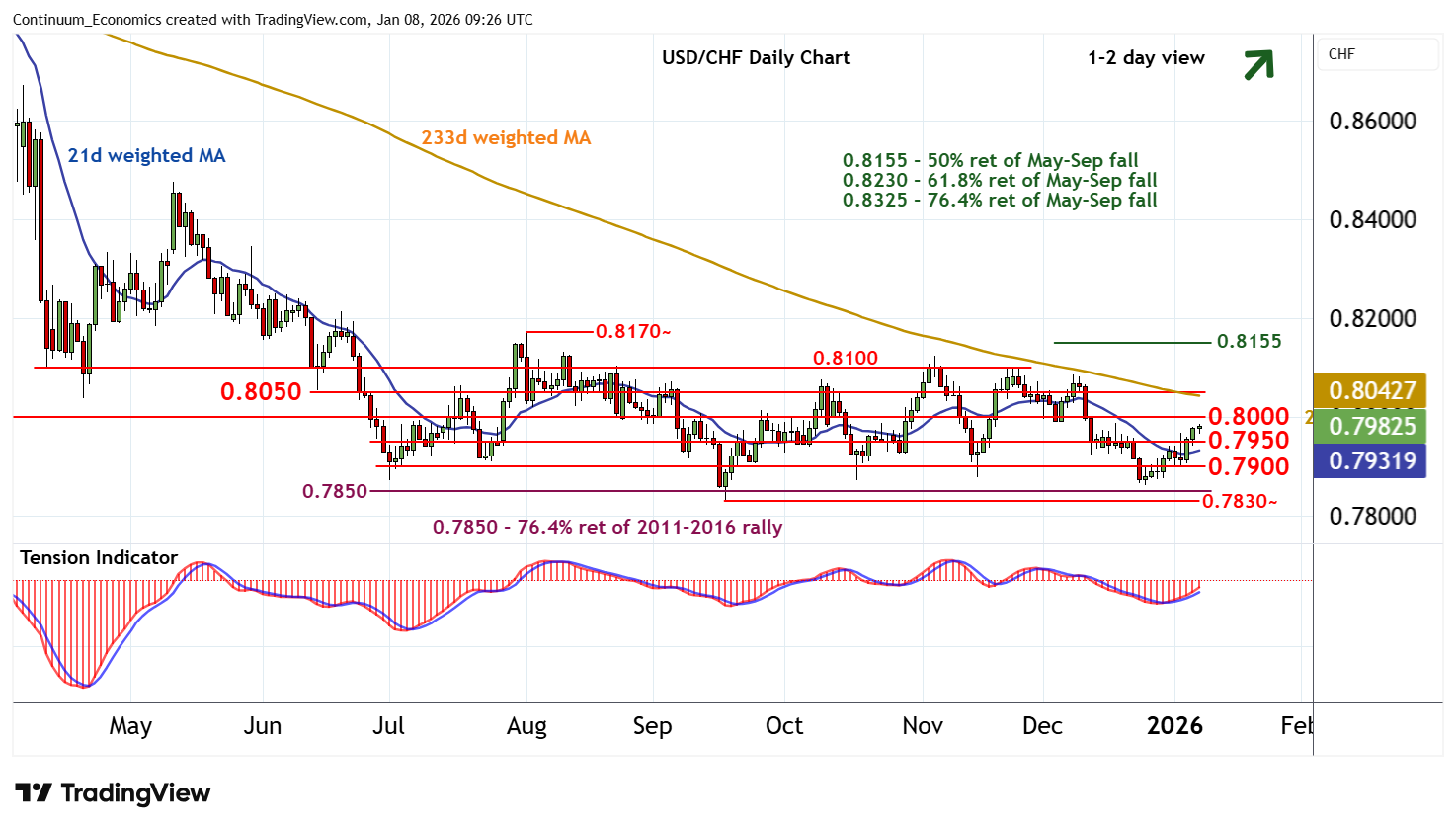The image size is (1456, 830).
Task: Click the Tension Indicator pane title
Action: pos(99,557)
